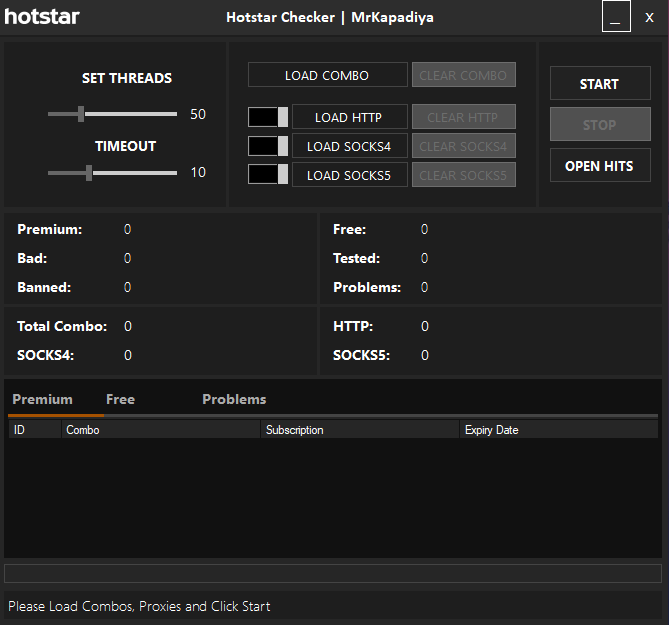Viewport: 669px width, 625px height.
Task: Click the empty progress bar
Action: [333, 573]
